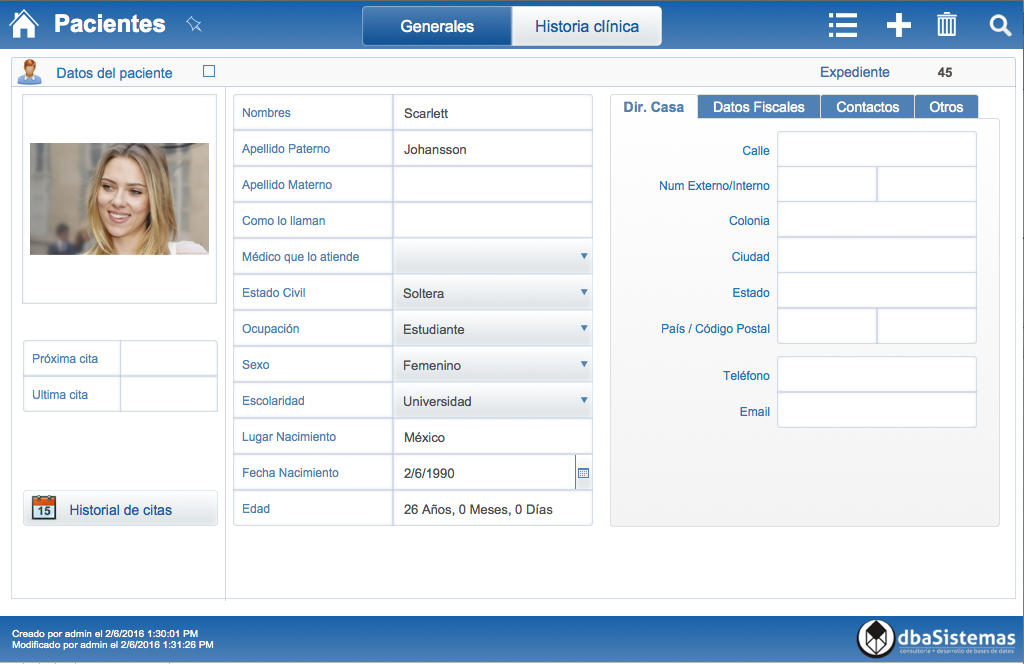Click the patient photo thumbnail

click(x=119, y=198)
